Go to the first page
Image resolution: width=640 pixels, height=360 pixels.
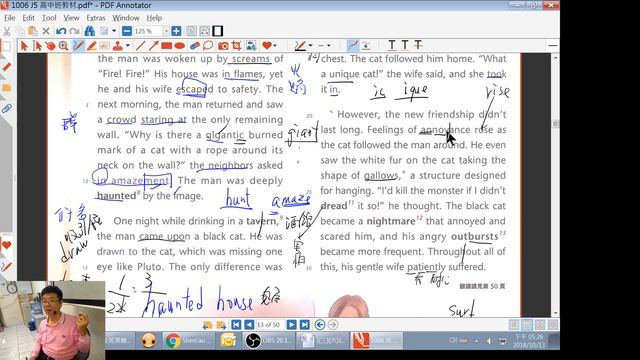236,325
